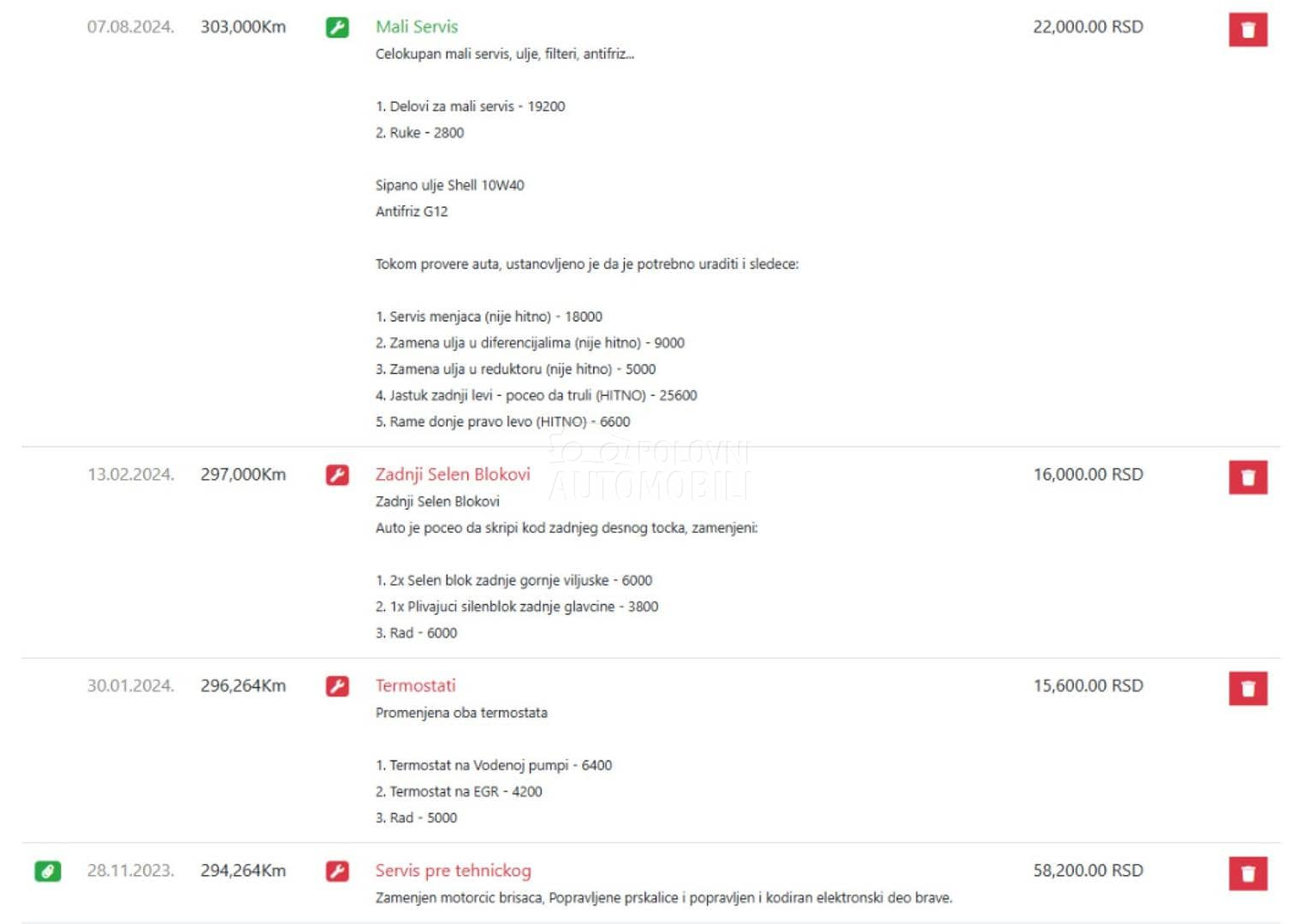The image size is (1300, 924).
Task: Open the Servis pre tehnickog title
Action: (x=453, y=870)
